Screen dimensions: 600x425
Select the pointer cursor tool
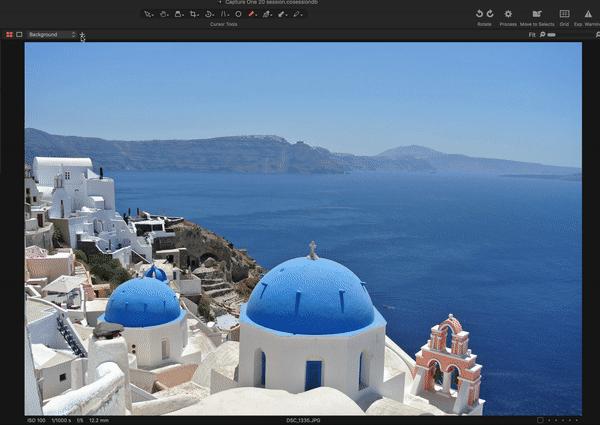[147, 14]
